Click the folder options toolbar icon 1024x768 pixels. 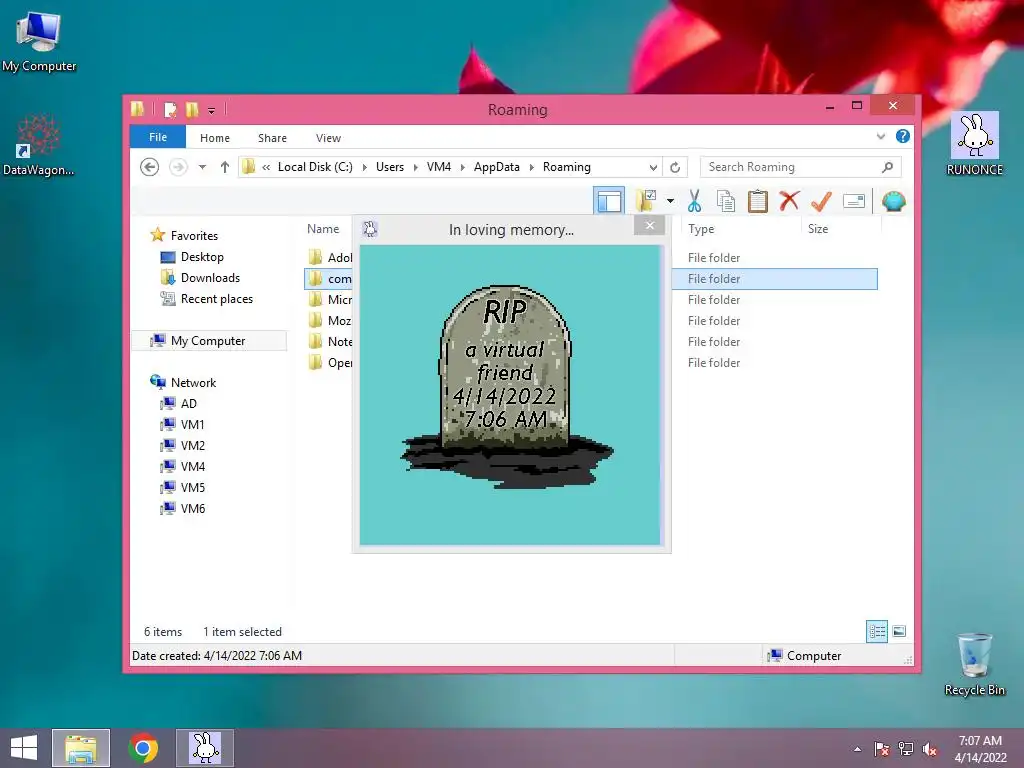(647, 201)
